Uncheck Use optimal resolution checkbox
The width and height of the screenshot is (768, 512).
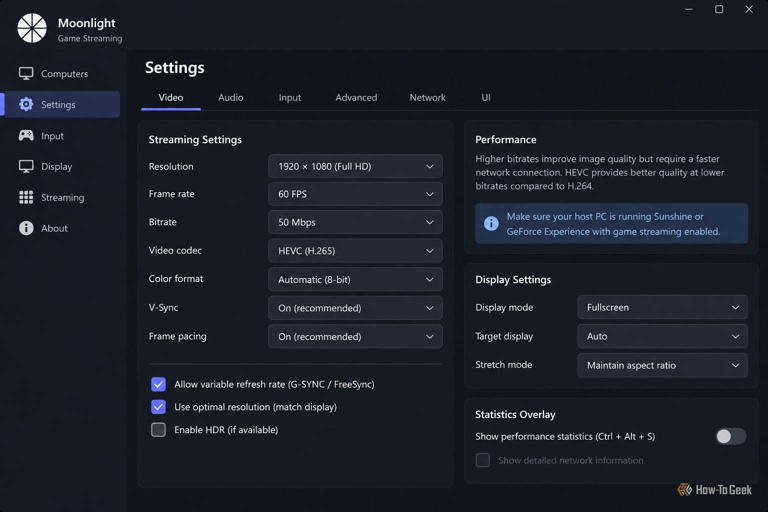pos(158,407)
